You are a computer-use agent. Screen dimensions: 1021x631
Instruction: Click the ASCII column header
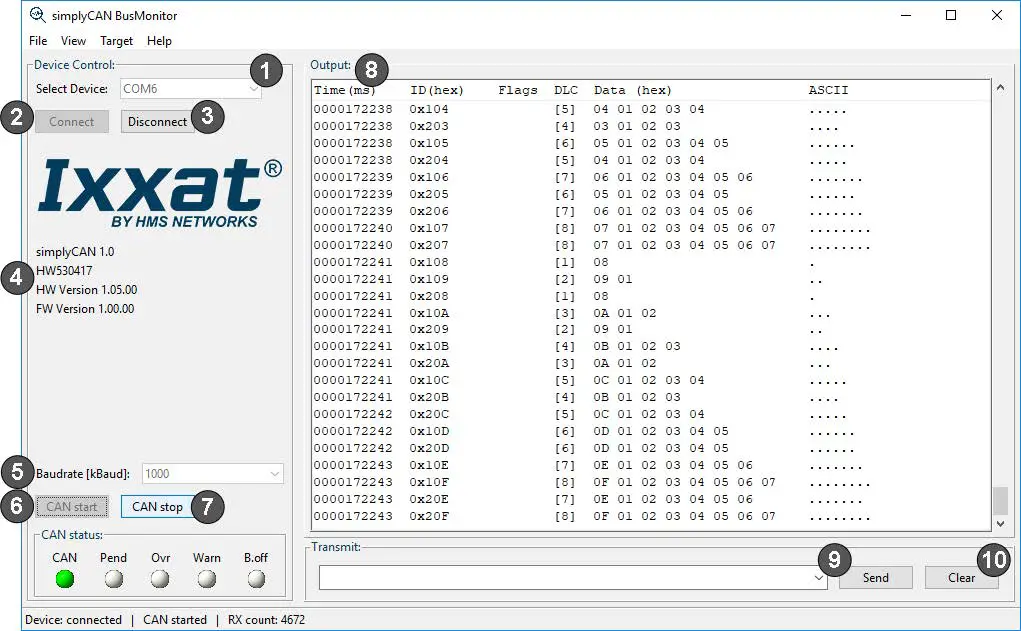click(828, 90)
